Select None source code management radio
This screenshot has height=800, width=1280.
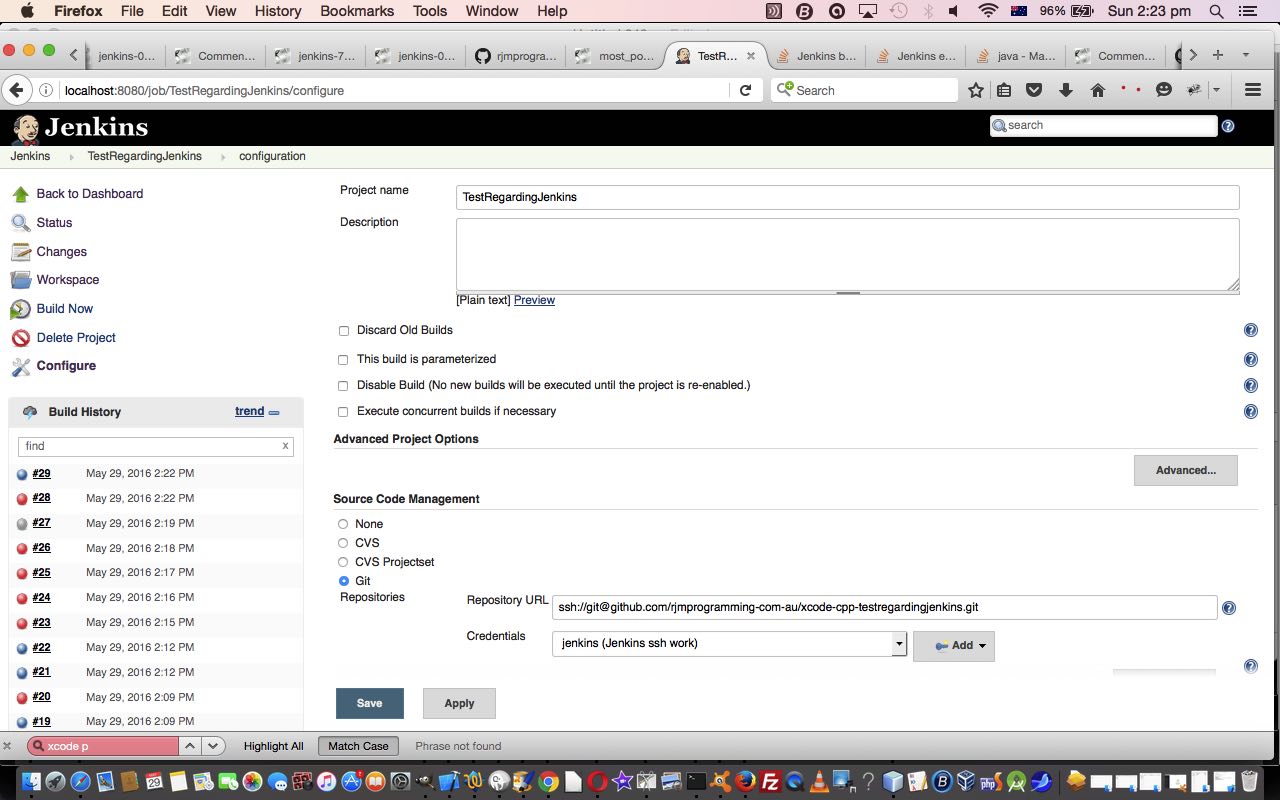click(x=343, y=524)
